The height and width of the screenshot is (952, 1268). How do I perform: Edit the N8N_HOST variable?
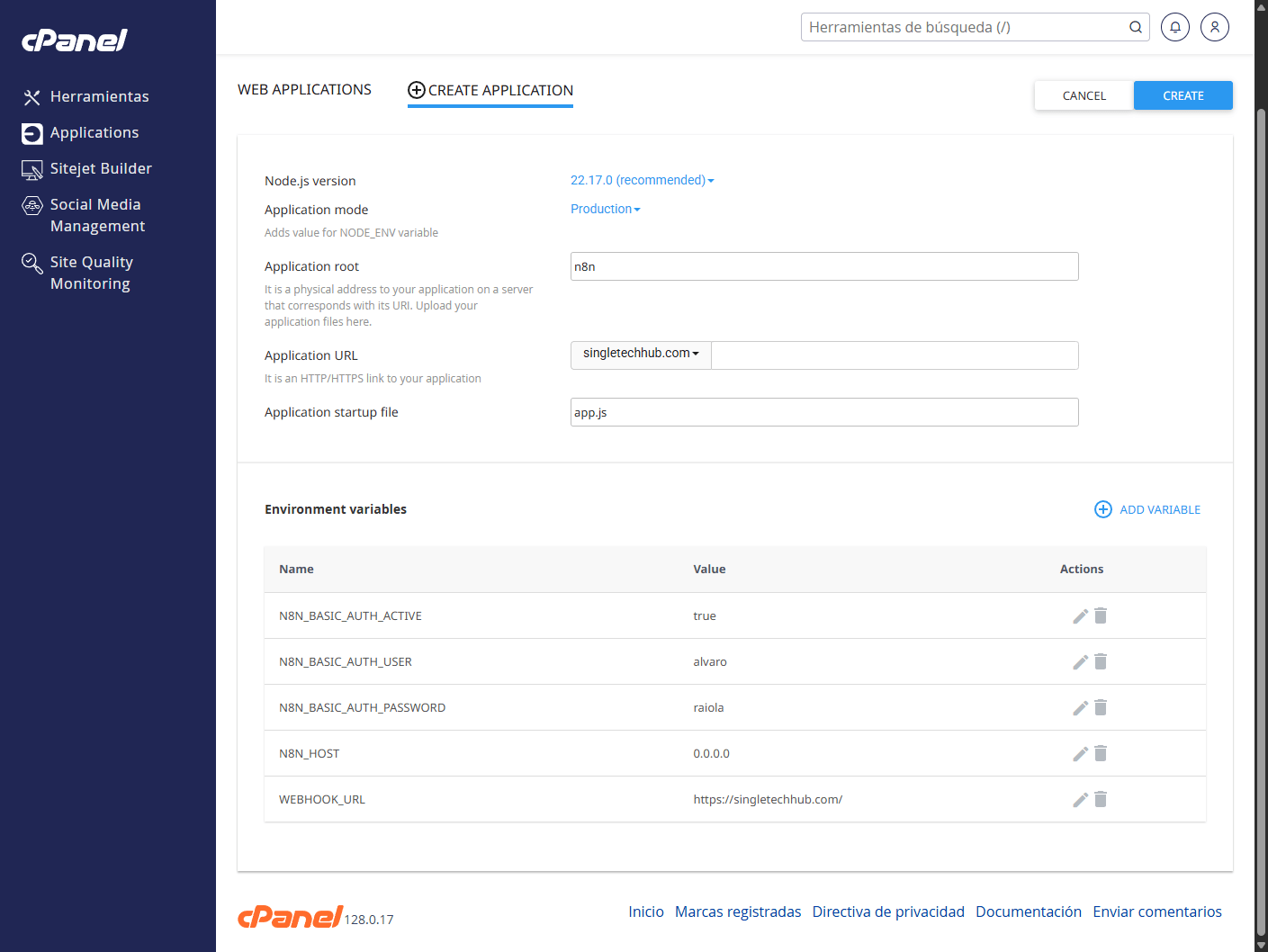click(x=1081, y=754)
